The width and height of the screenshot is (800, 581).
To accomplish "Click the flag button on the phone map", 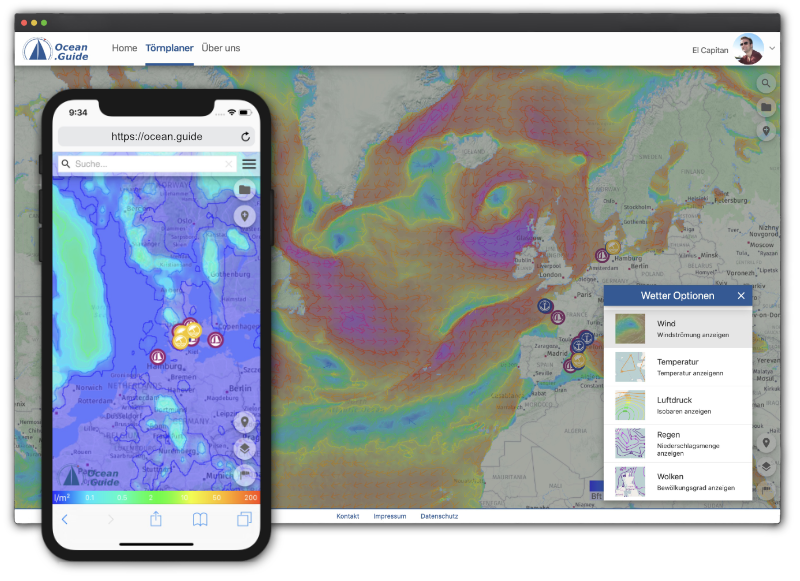I will (245, 475).
